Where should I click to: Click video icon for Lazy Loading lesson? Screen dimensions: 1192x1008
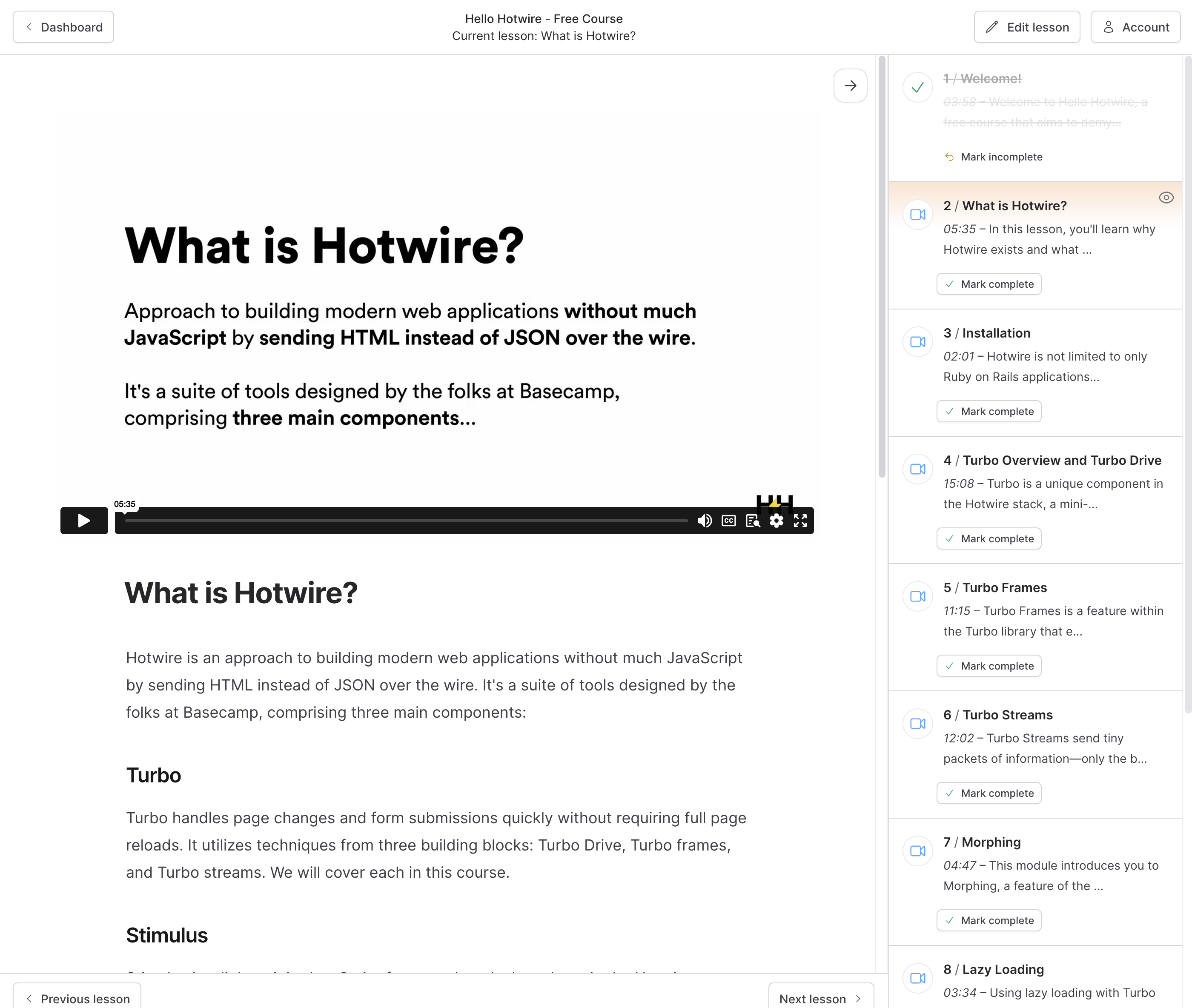918,978
